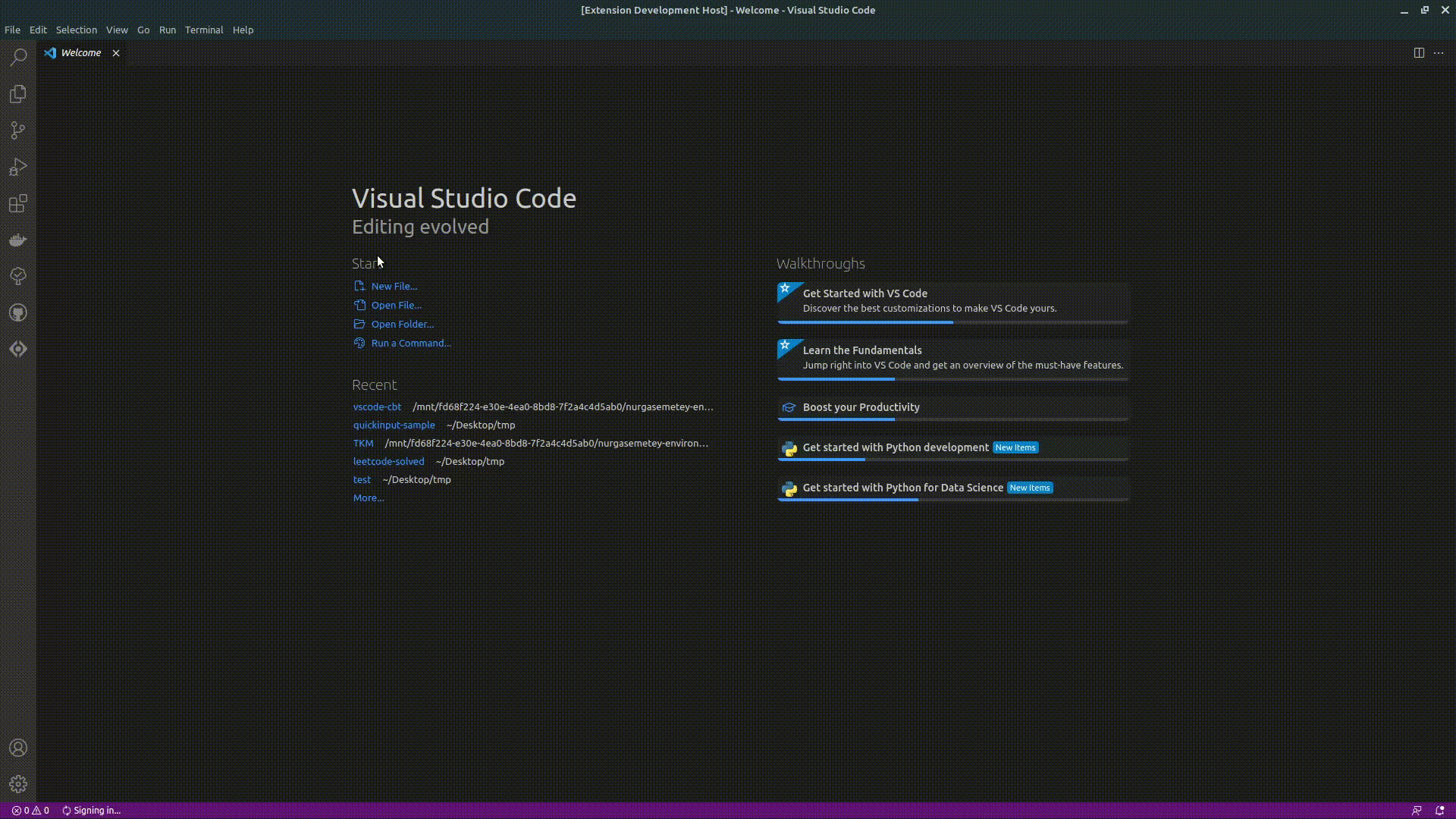Click the notifications bell in status bar
The image size is (1456, 819).
(1439, 810)
